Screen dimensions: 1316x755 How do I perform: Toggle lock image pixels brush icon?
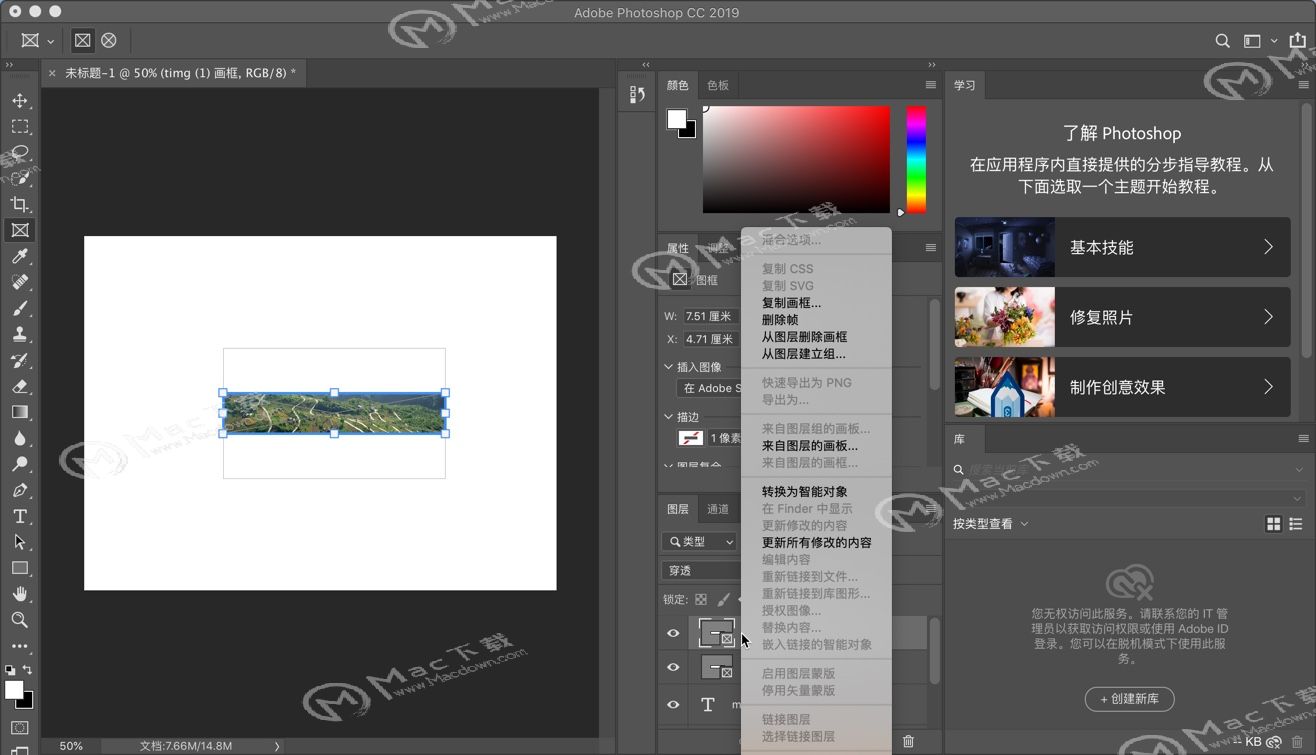[724, 599]
